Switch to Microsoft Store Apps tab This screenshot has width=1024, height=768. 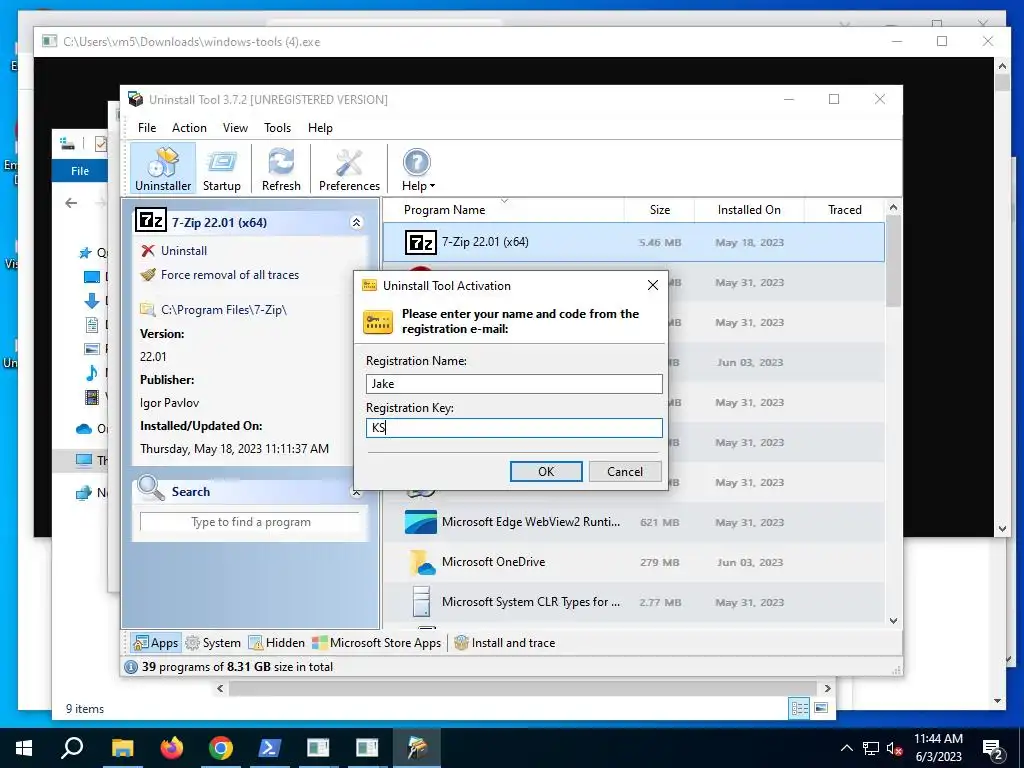[377, 643]
